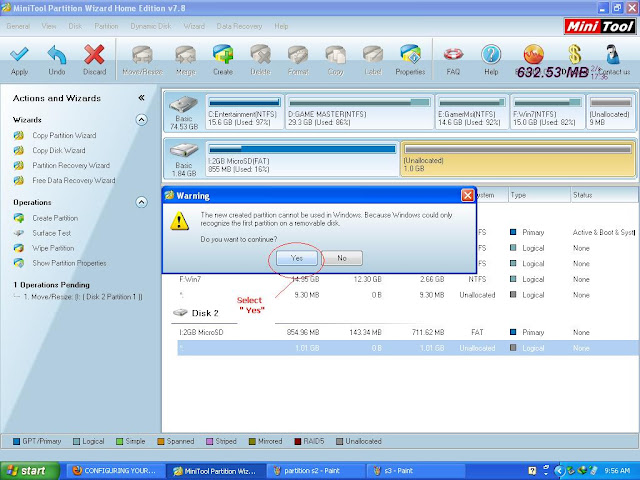This screenshot has width=640, height=480.
Task: Click the Create partition toolbar icon
Action: (223, 55)
